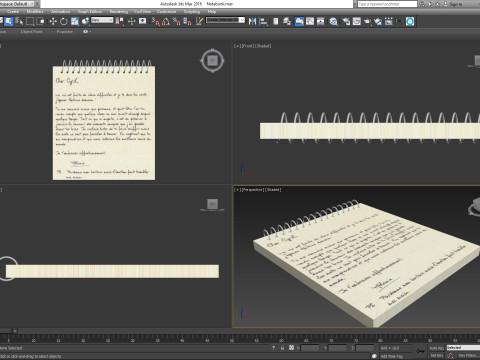Toggle Selection Lock padlock icon
This screenshot has height=360, width=480.
282,348
